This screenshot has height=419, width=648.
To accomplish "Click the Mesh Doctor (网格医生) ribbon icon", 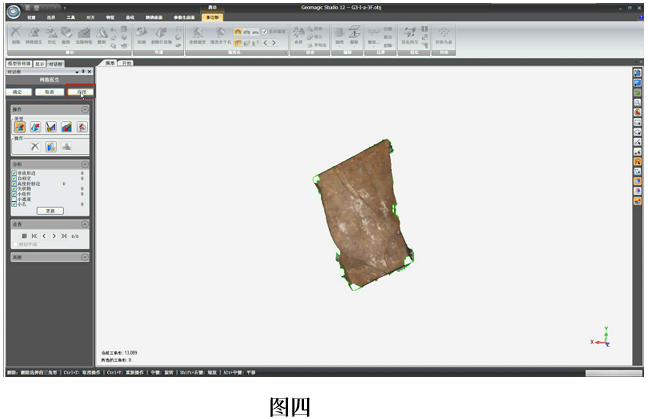I will click(x=36, y=35).
